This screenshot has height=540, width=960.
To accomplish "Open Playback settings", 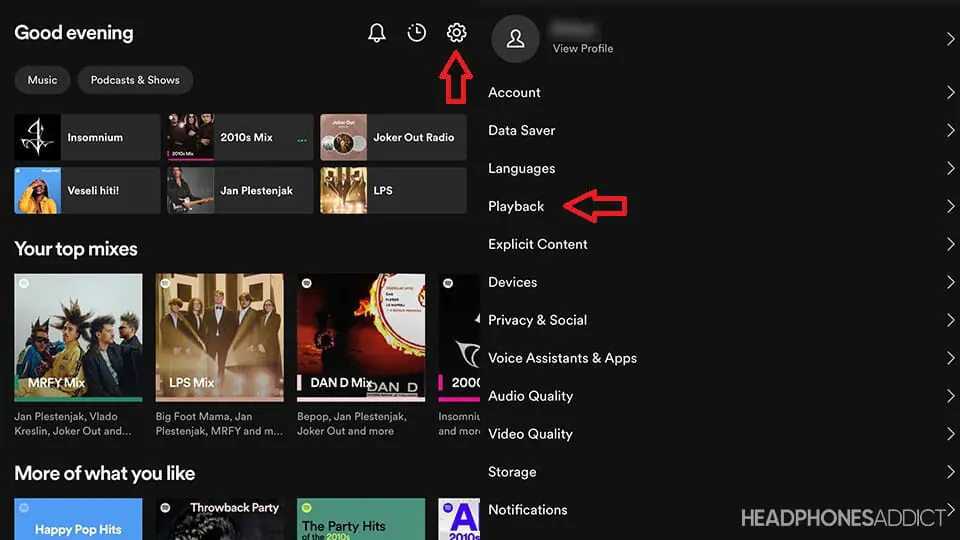I will (x=720, y=206).
